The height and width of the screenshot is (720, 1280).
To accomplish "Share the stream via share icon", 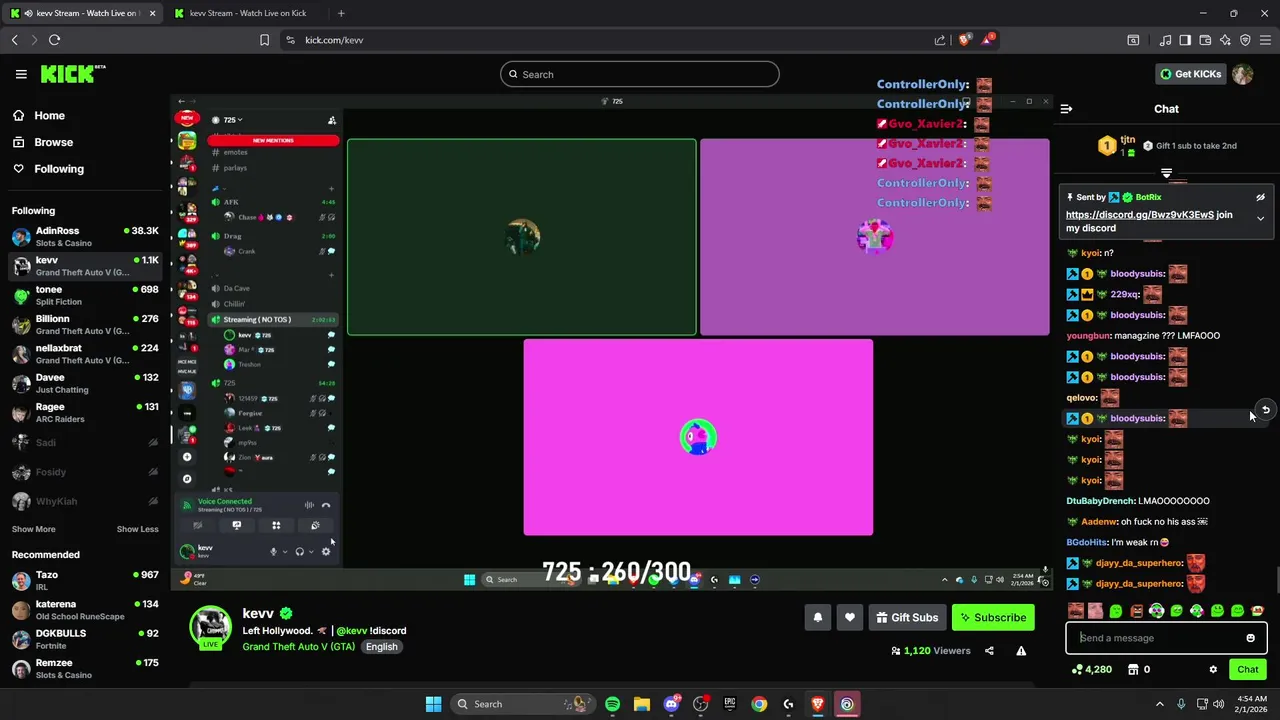I will pyautogui.click(x=989, y=651).
